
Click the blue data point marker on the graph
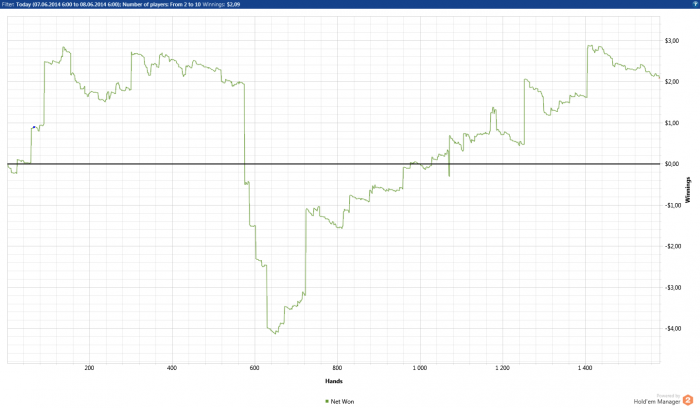pyautogui.click(x=34, y=127)
